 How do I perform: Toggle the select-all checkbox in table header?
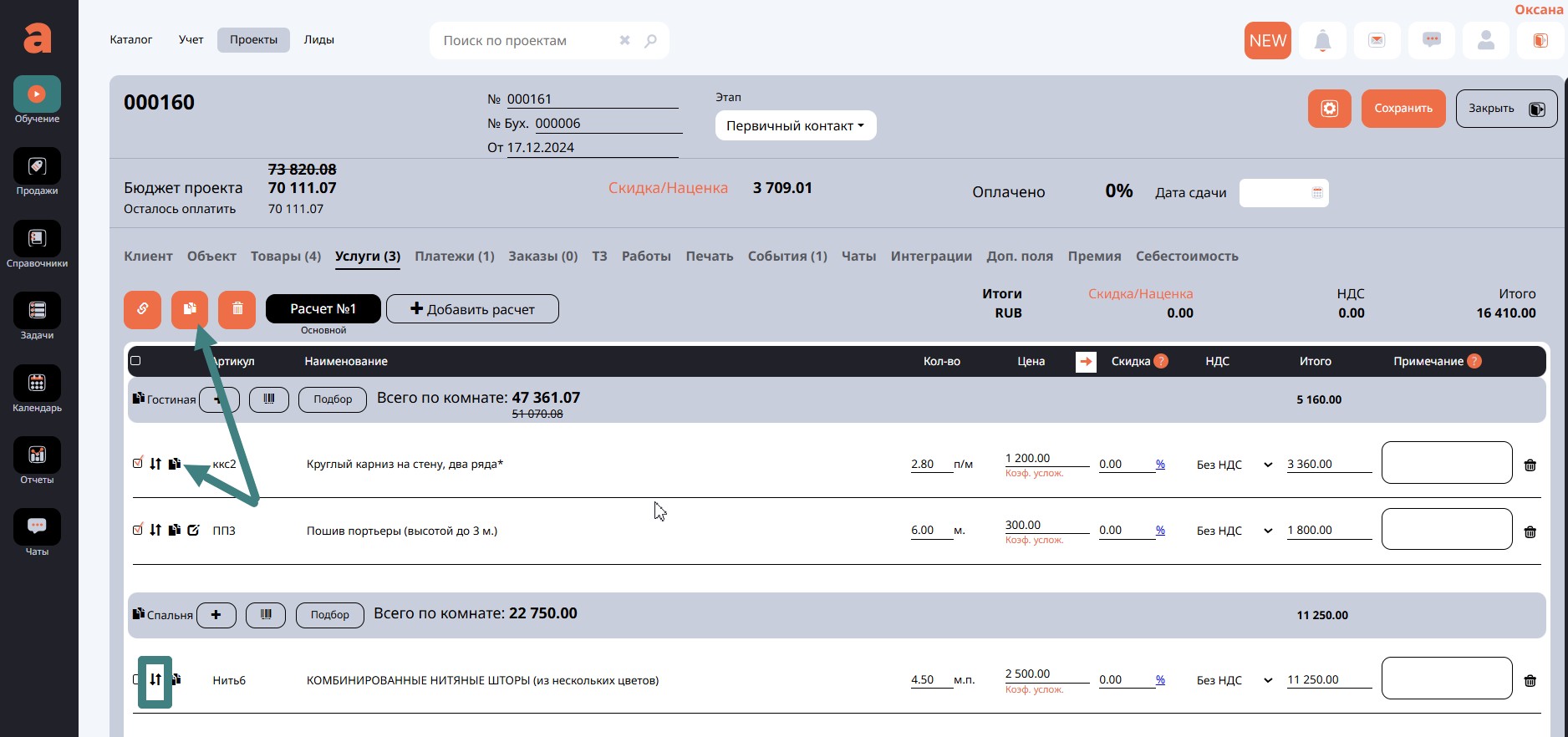click(x=135, y=361)
